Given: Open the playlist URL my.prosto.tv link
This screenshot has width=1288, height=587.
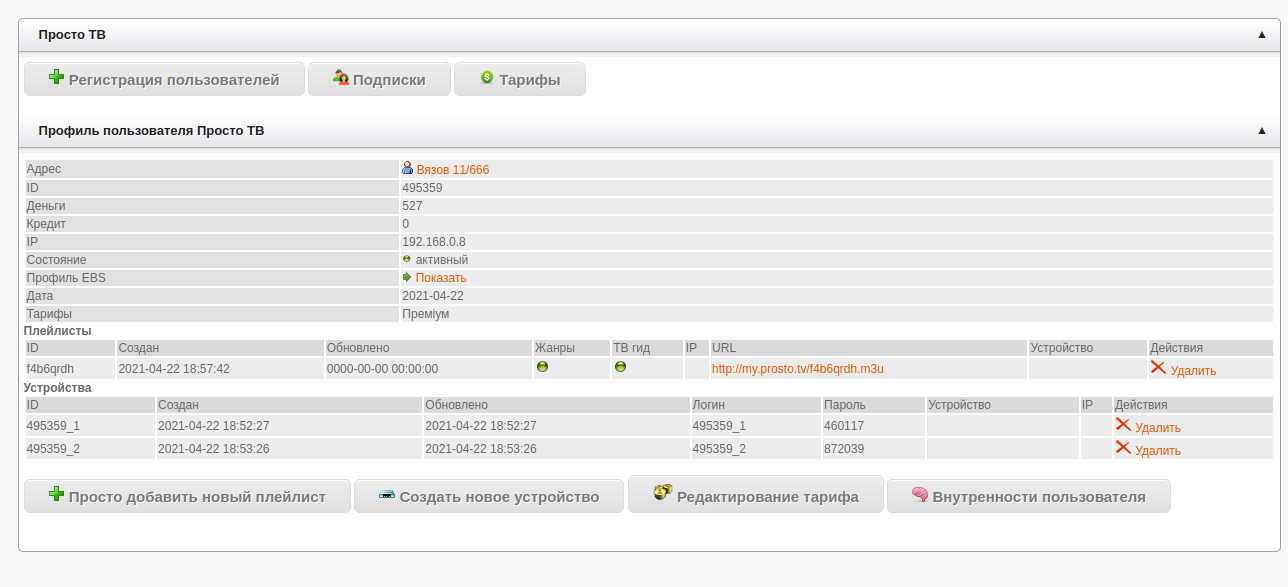Looking at the screenshot, I should tap(797, 369).
